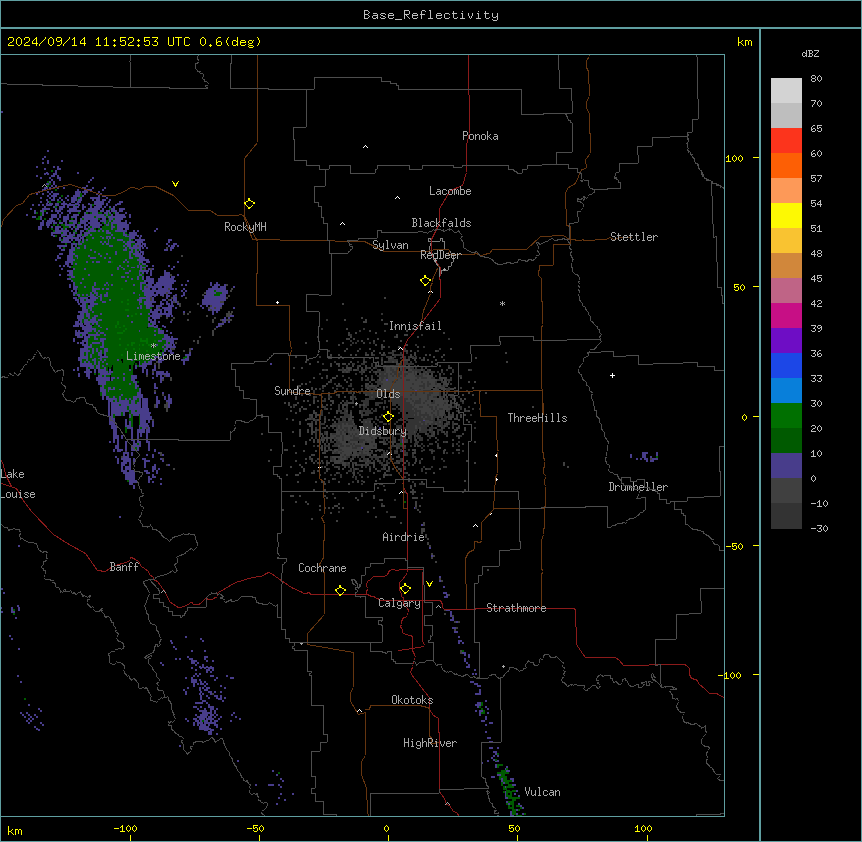Click the Limestone label
Image resolution: width=862 pixels, height=842 pixels.
pyautogui.click(x=153, y=356)
